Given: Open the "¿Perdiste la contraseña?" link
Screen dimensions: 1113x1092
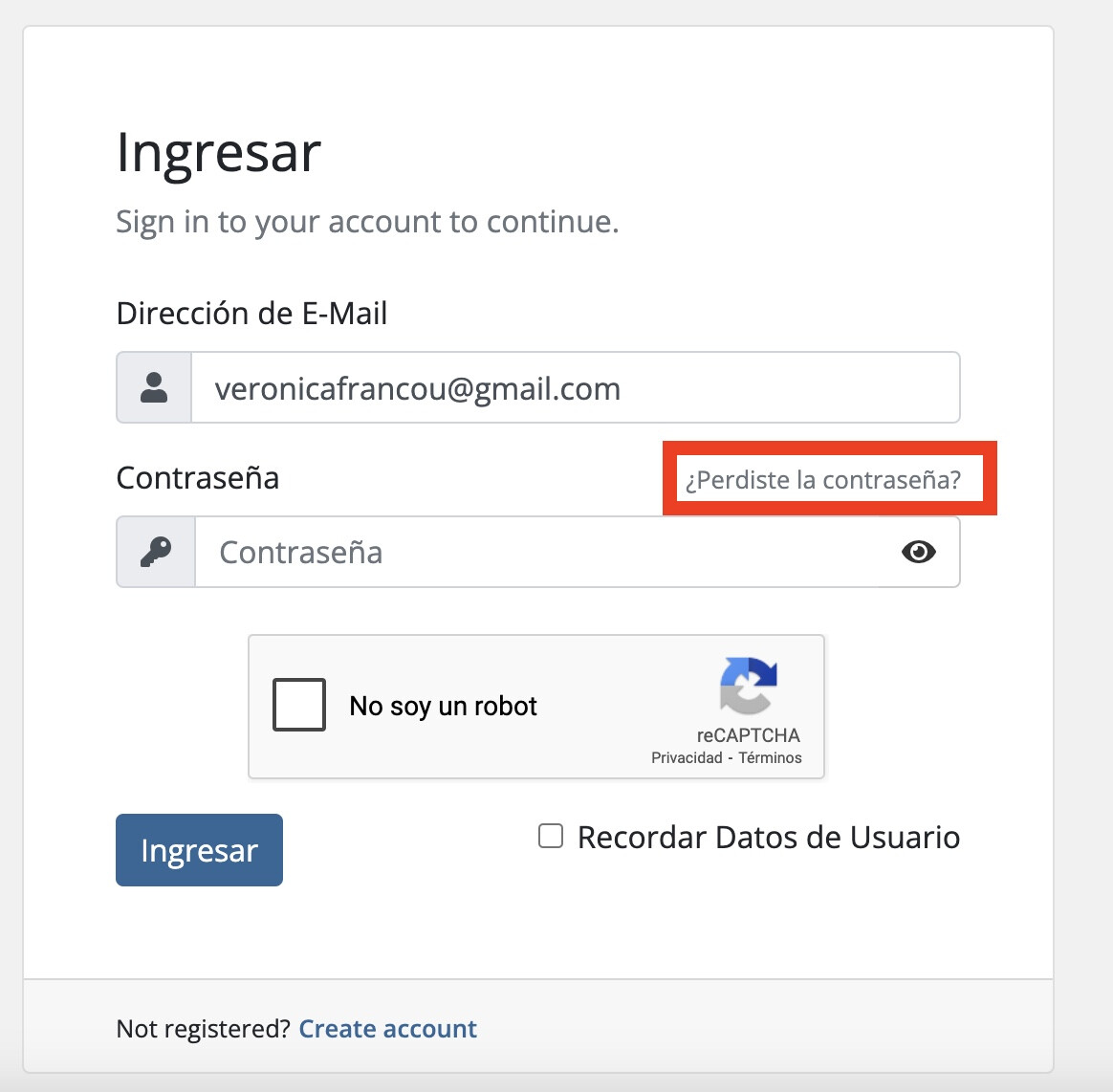Looking at the screenshot, I should click(x=822, y=479).
